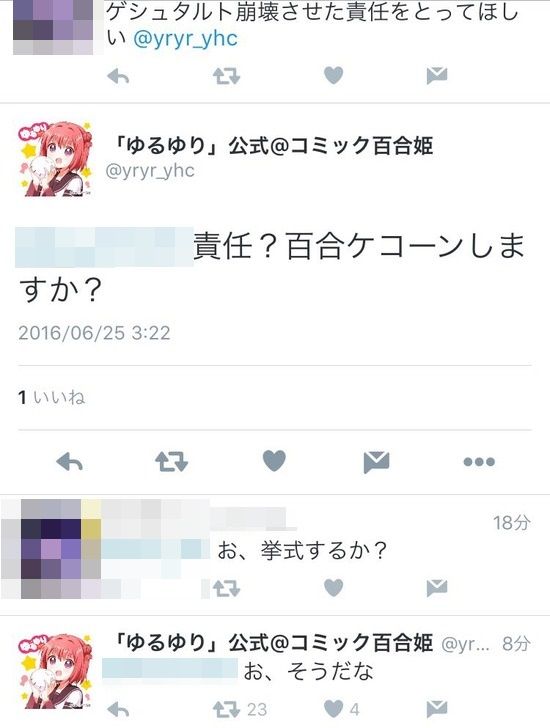Like the top tweet with heart icon

333,75
